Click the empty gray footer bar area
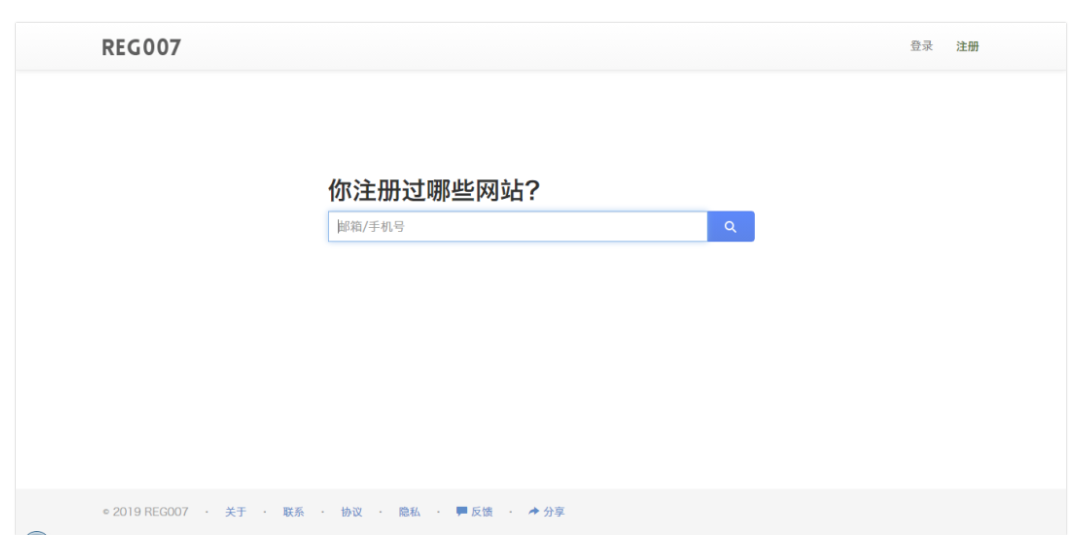 click(x=800, y=511)
